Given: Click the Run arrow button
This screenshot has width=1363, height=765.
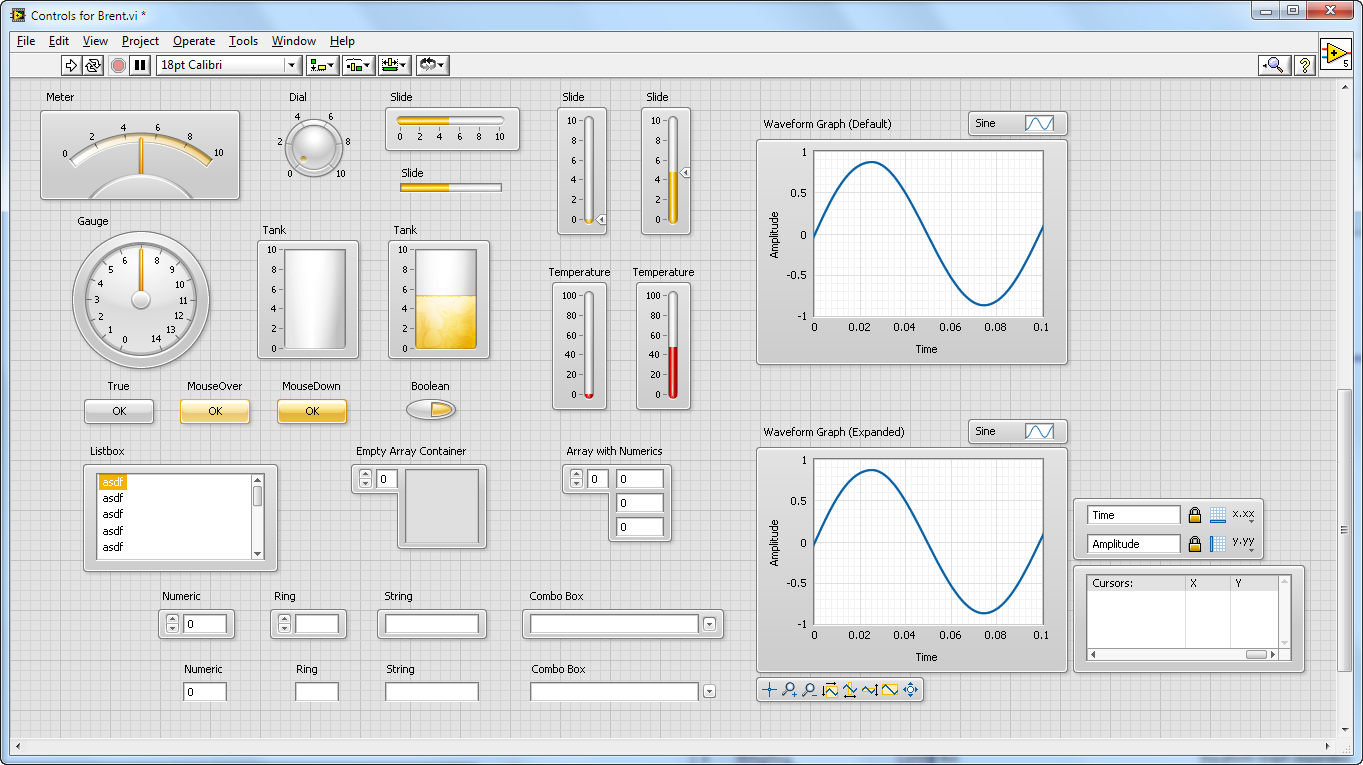Looking at the screenshot, I should [x=71, y=65].
